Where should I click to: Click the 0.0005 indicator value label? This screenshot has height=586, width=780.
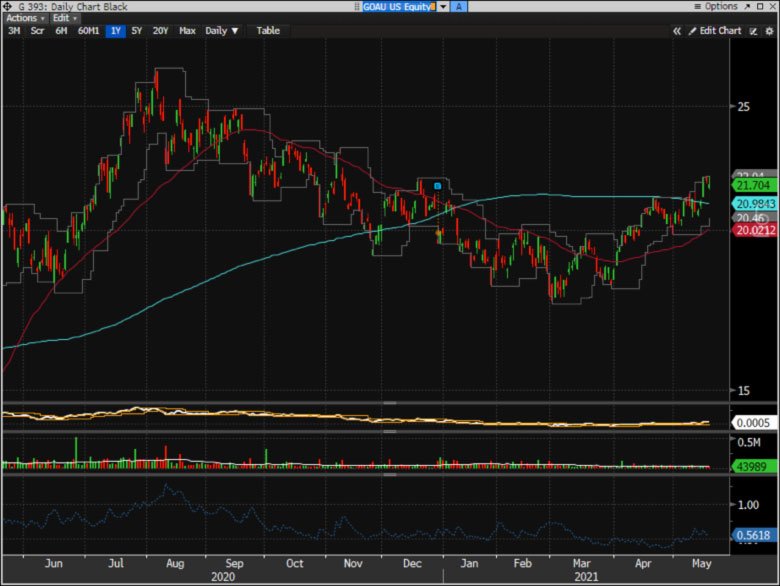coord(754,423)
